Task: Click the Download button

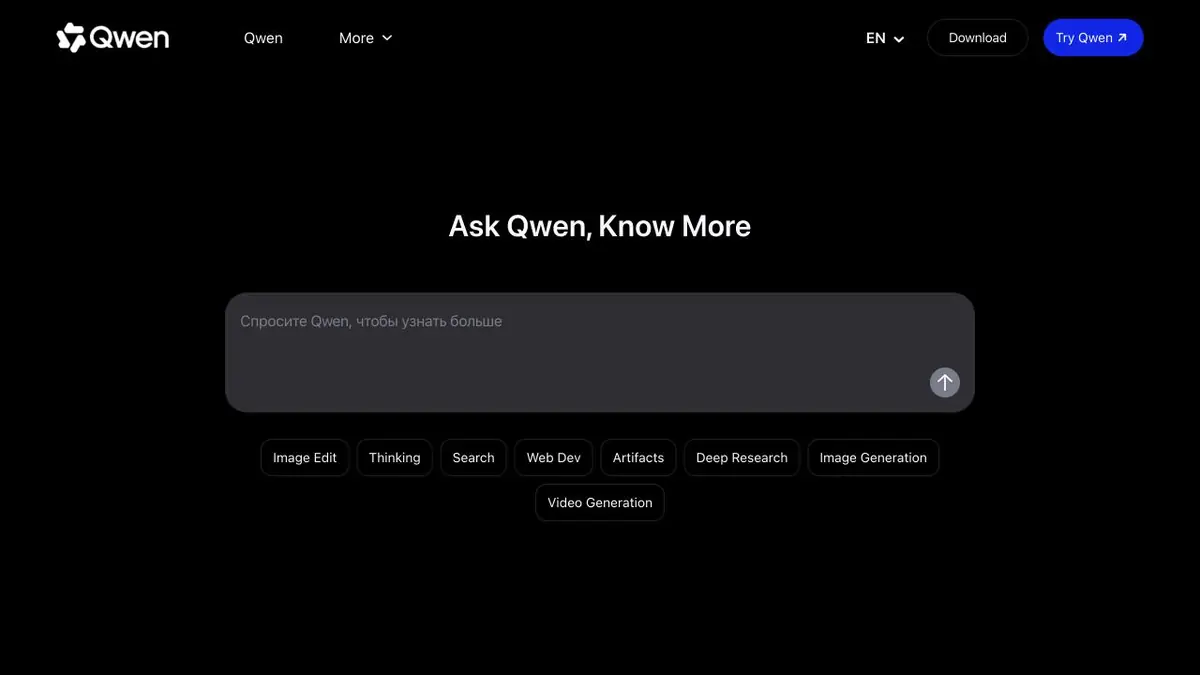Action: click(x=977, y=38)
